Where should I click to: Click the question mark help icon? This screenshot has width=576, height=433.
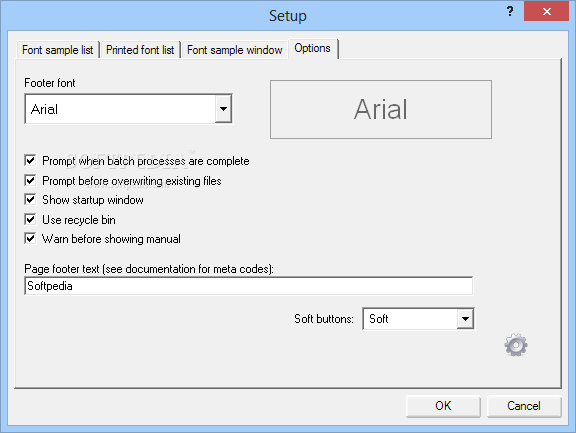tap(510, 11)
